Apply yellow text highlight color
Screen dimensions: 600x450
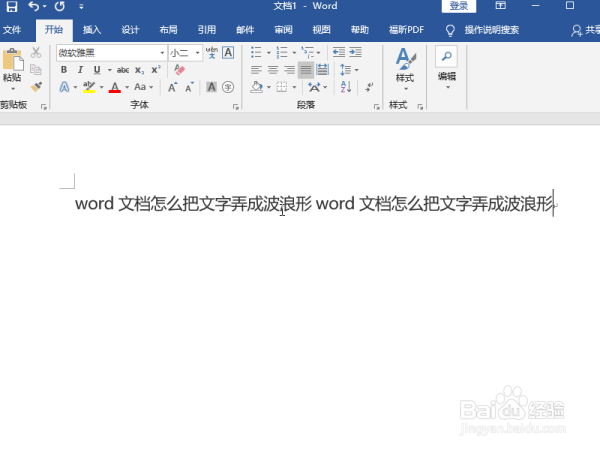[89, 87]
